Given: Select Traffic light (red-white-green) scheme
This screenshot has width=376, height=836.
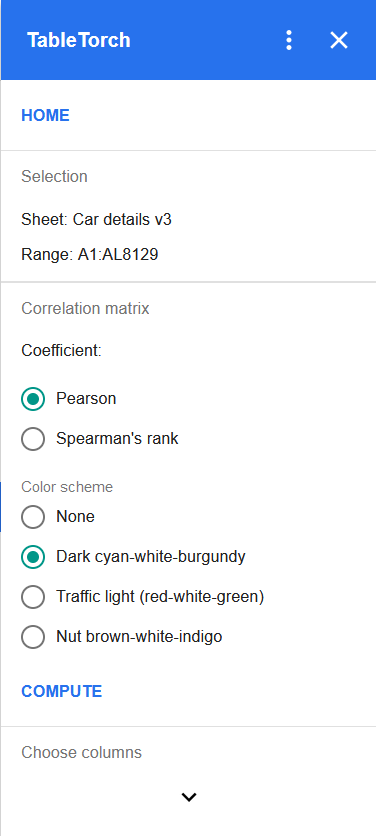Looking at the screenshot, I should (x=33, y=597).
